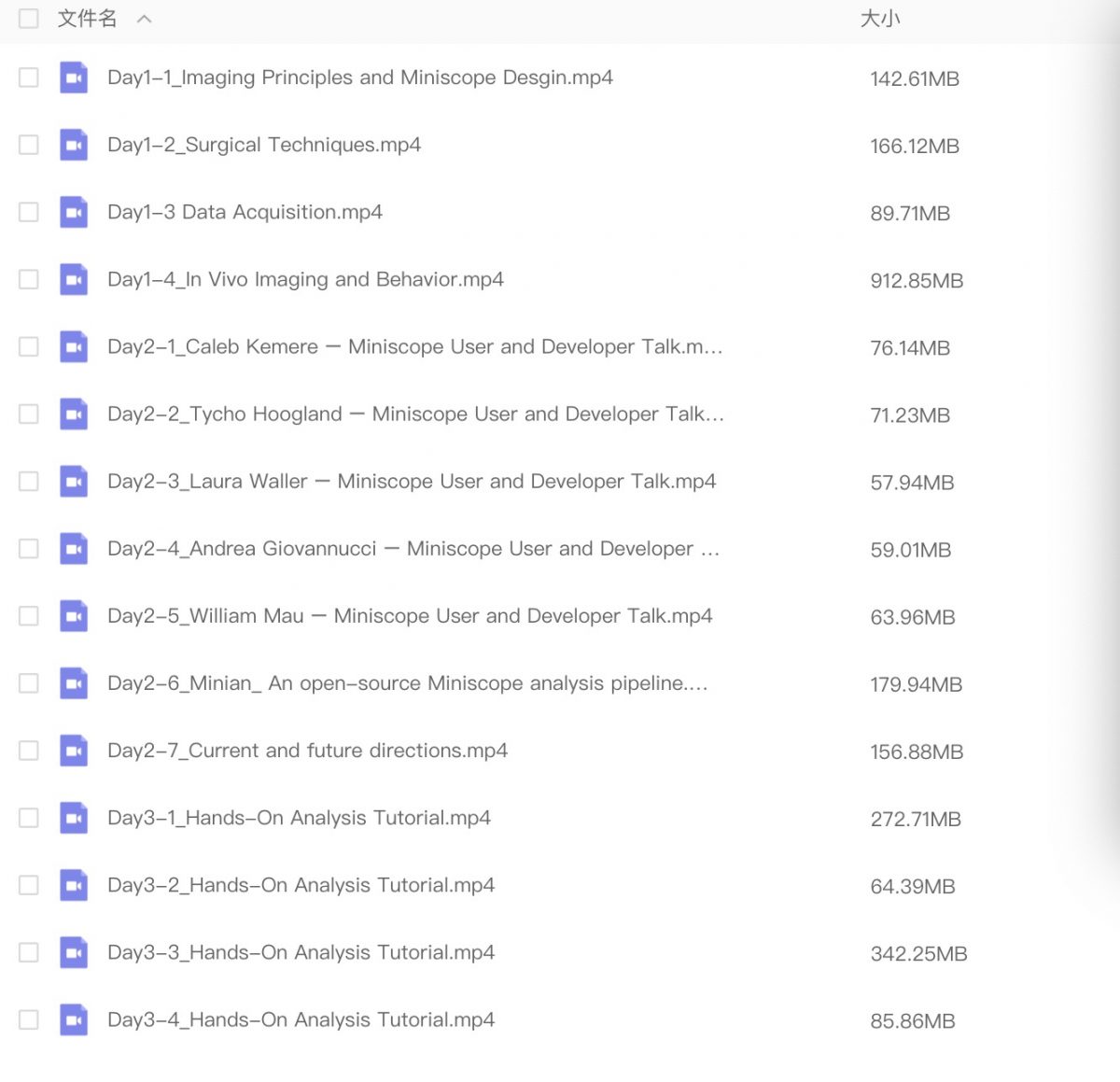Click the video icon for Day2-3 Laura Waller talk
This screenshot has width=1120, height=1082.
74,482
